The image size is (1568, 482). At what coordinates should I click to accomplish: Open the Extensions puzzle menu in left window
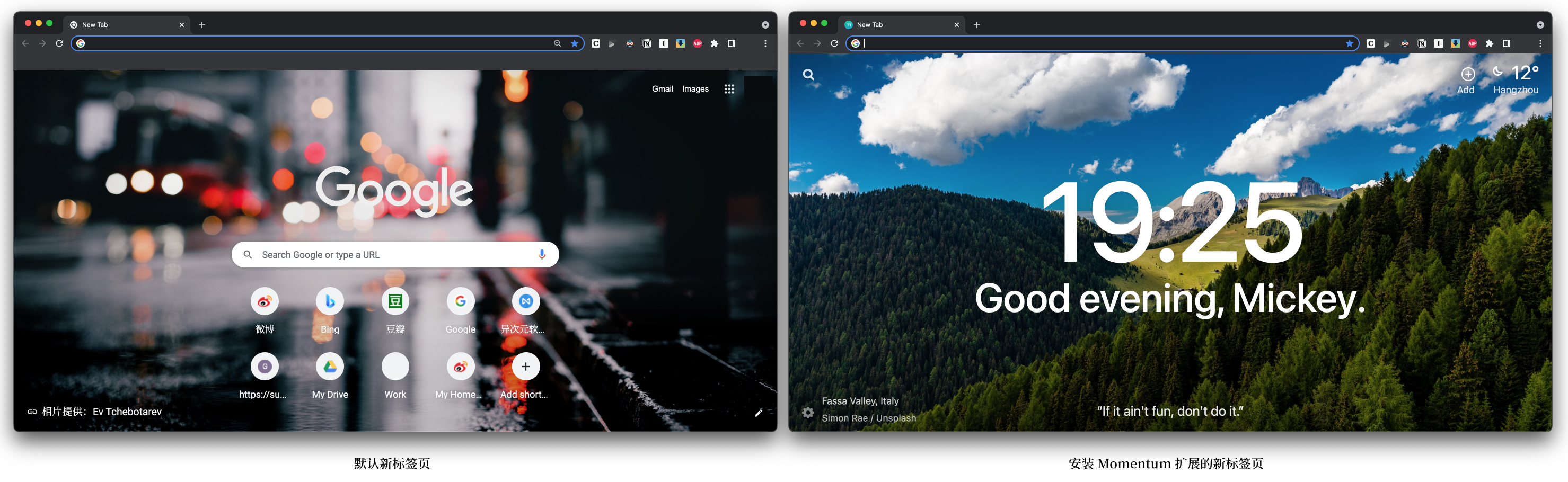pyautogui.click(x=715, y=43)
